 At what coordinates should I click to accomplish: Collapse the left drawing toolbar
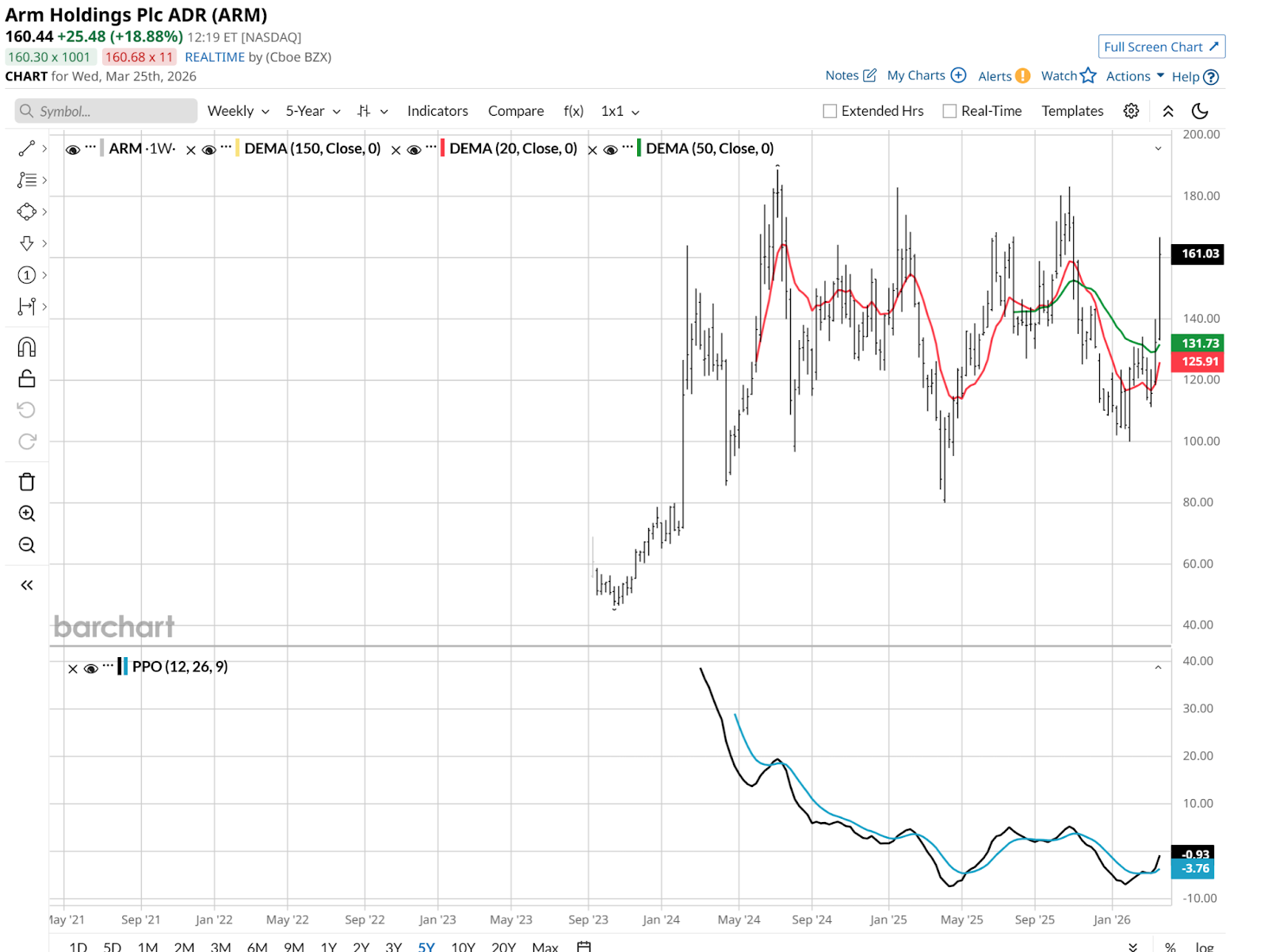click(27, 585)
